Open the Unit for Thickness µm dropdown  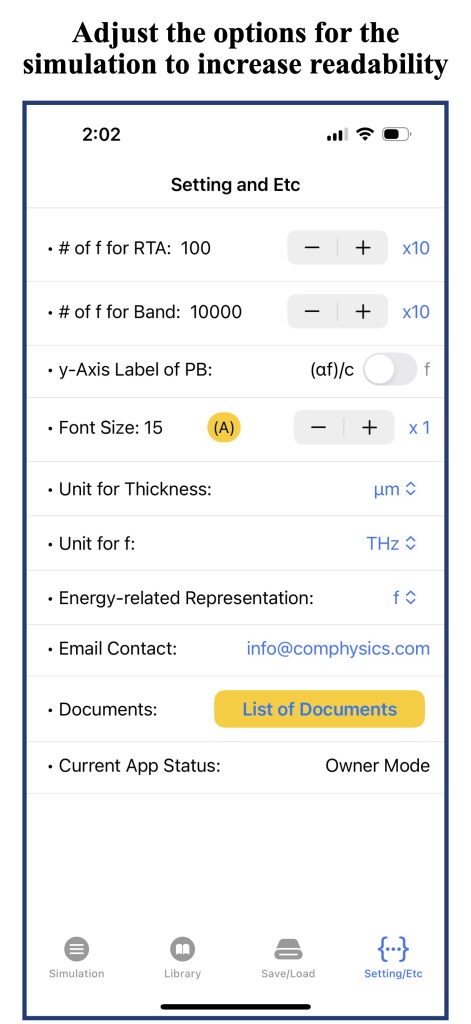coord(395,488)
